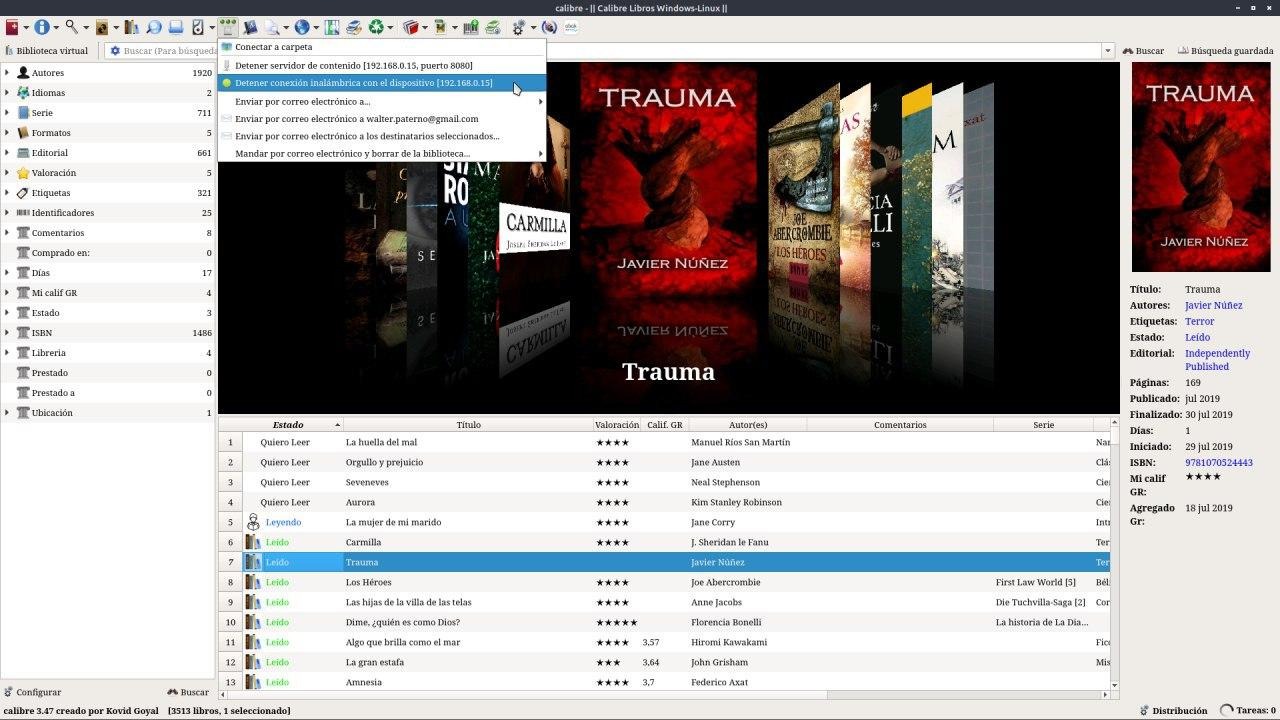The height and width of the screenshot is (720, 1280).
Task: Click the Búsqueda guardada button
Action: pyautogui.click(x=1226, y=51)
